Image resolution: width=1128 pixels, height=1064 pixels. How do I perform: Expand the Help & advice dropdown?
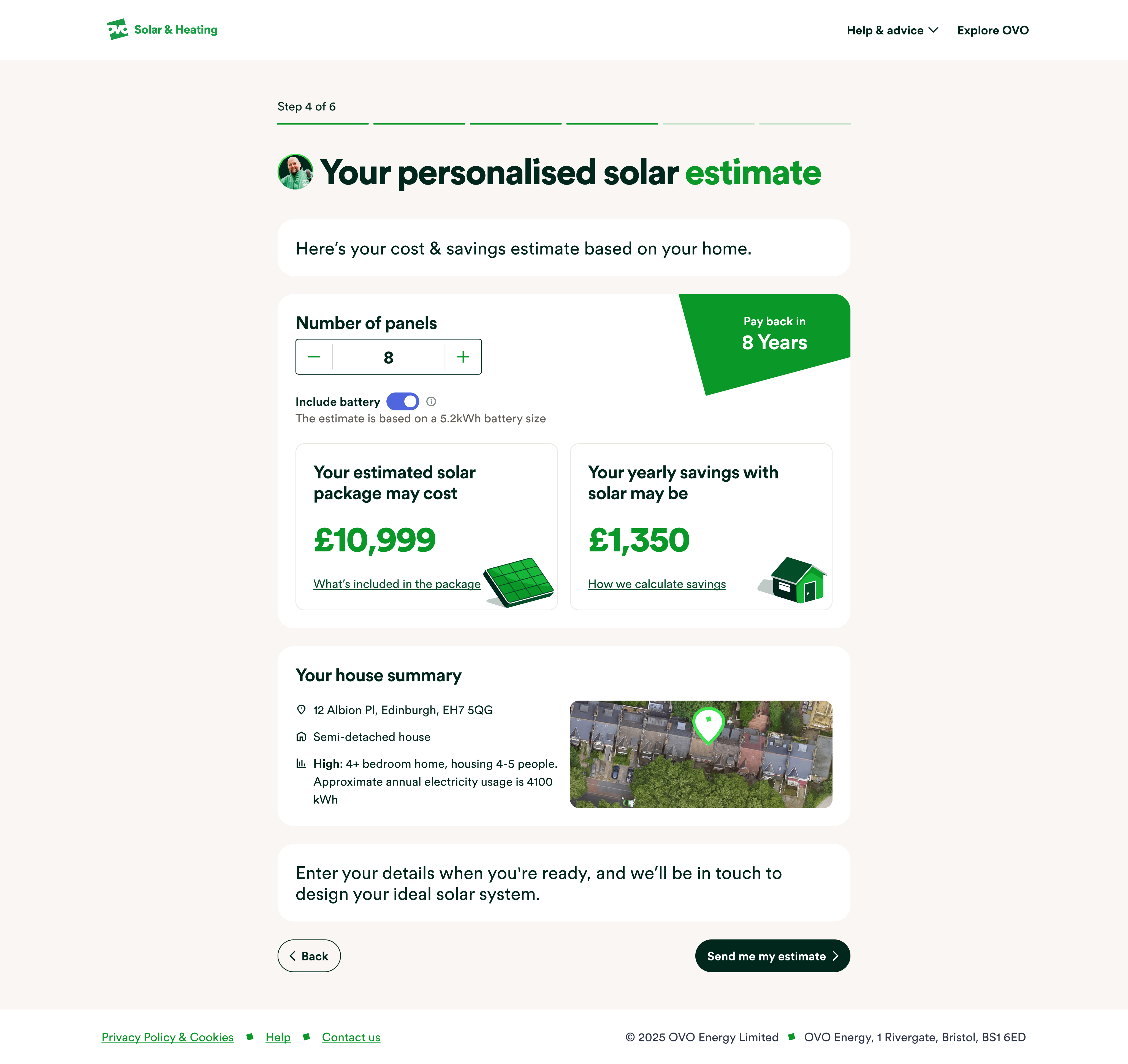pos(892,30)
